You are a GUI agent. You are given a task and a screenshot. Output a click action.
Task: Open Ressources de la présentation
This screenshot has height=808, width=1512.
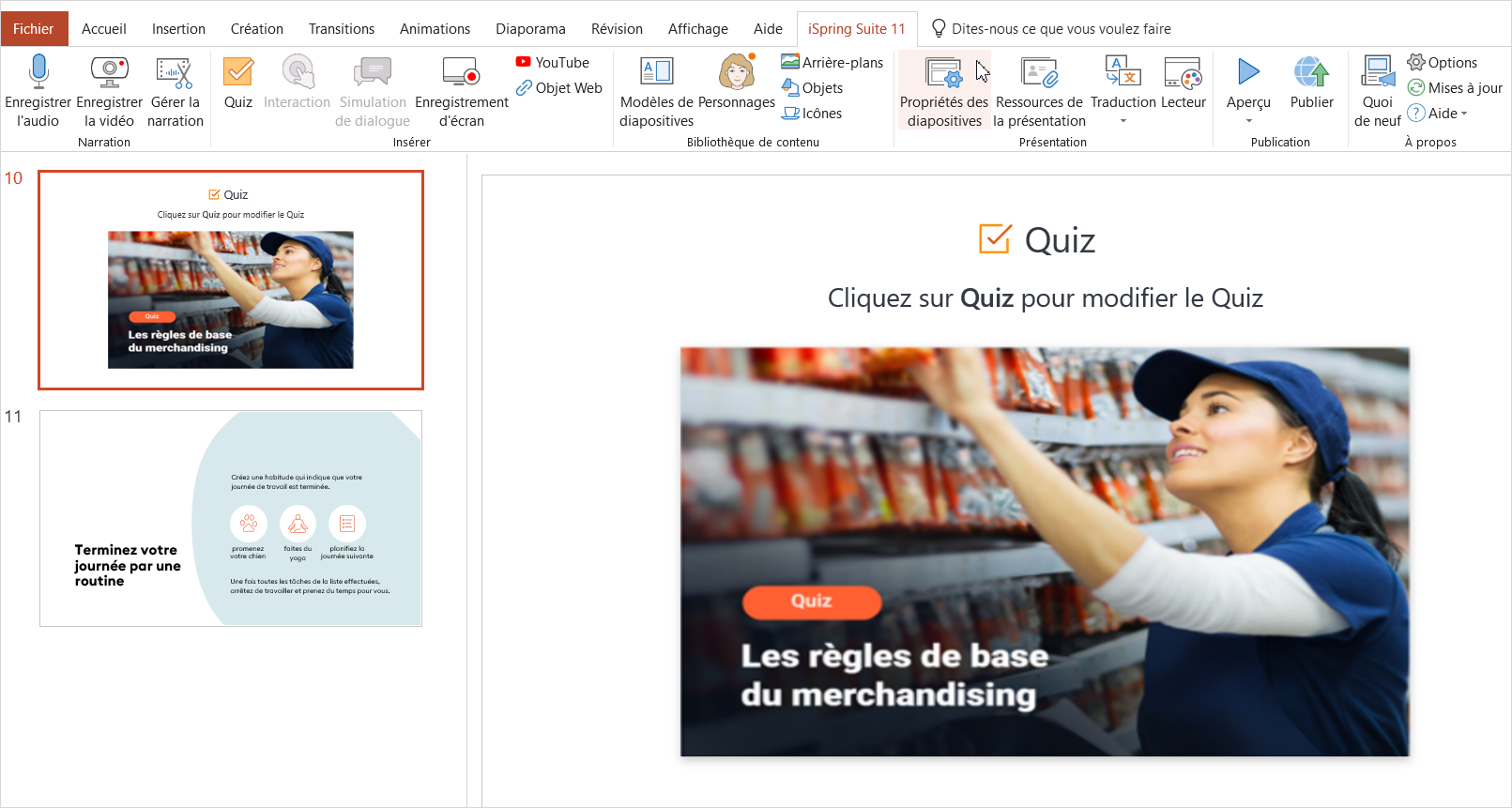pos(1039,73)
